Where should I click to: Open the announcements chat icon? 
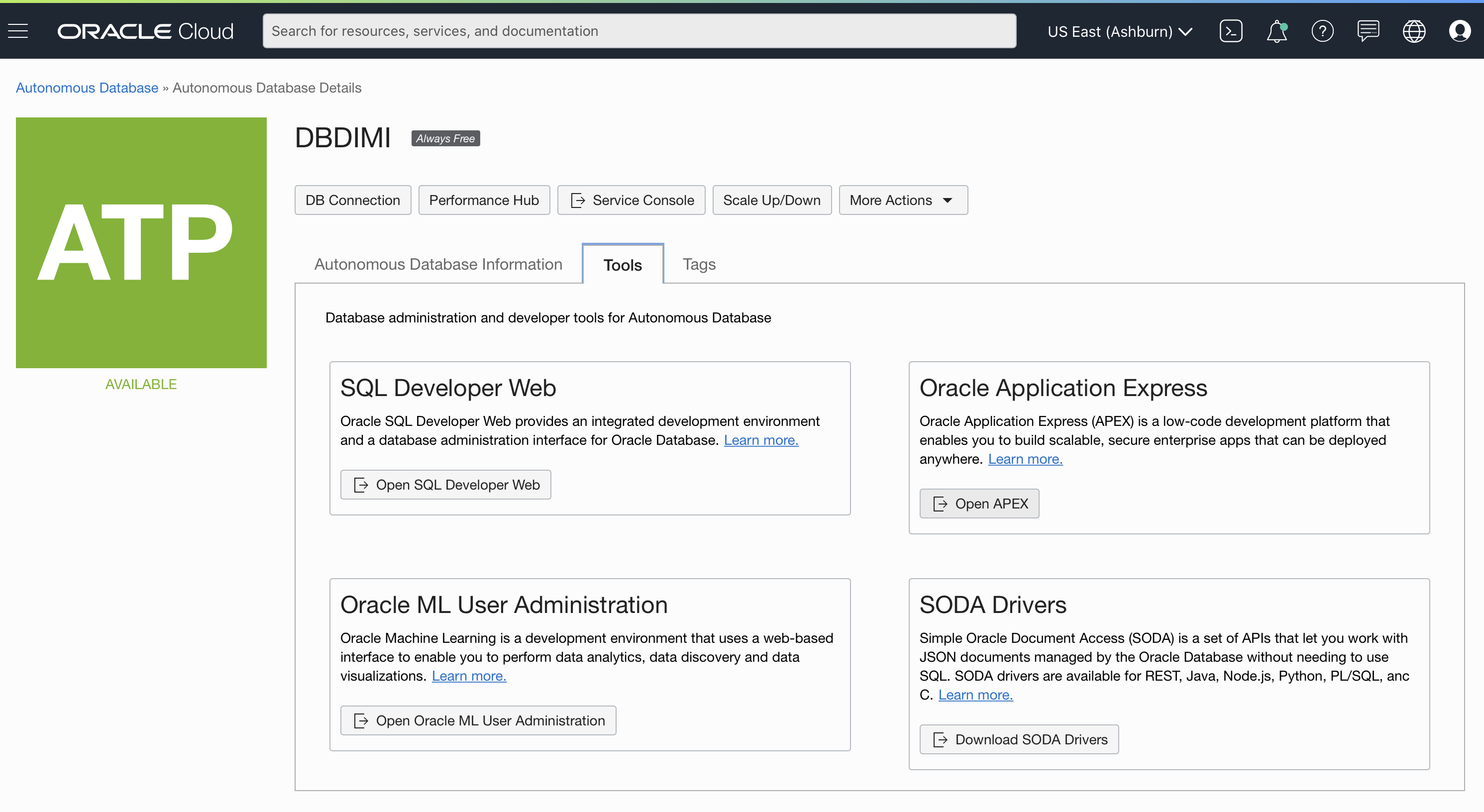click(1368, 30)
